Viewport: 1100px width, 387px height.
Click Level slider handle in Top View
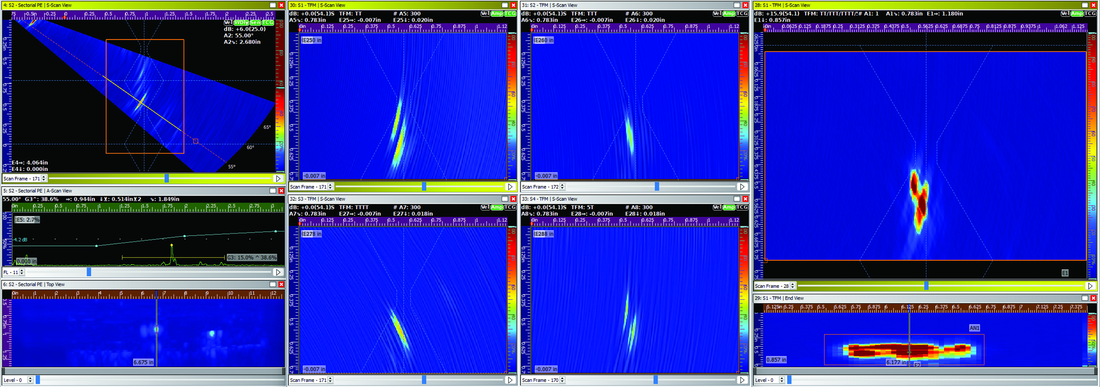coord(38,380)
